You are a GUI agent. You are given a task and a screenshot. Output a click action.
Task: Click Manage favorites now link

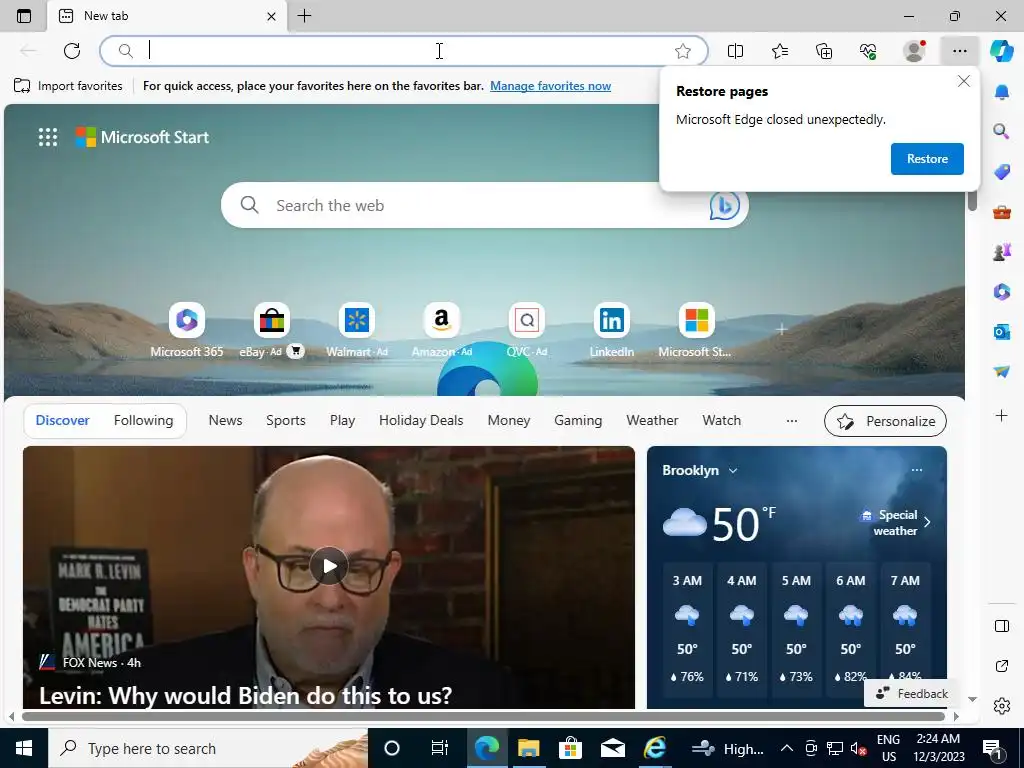tap(551, 86)
